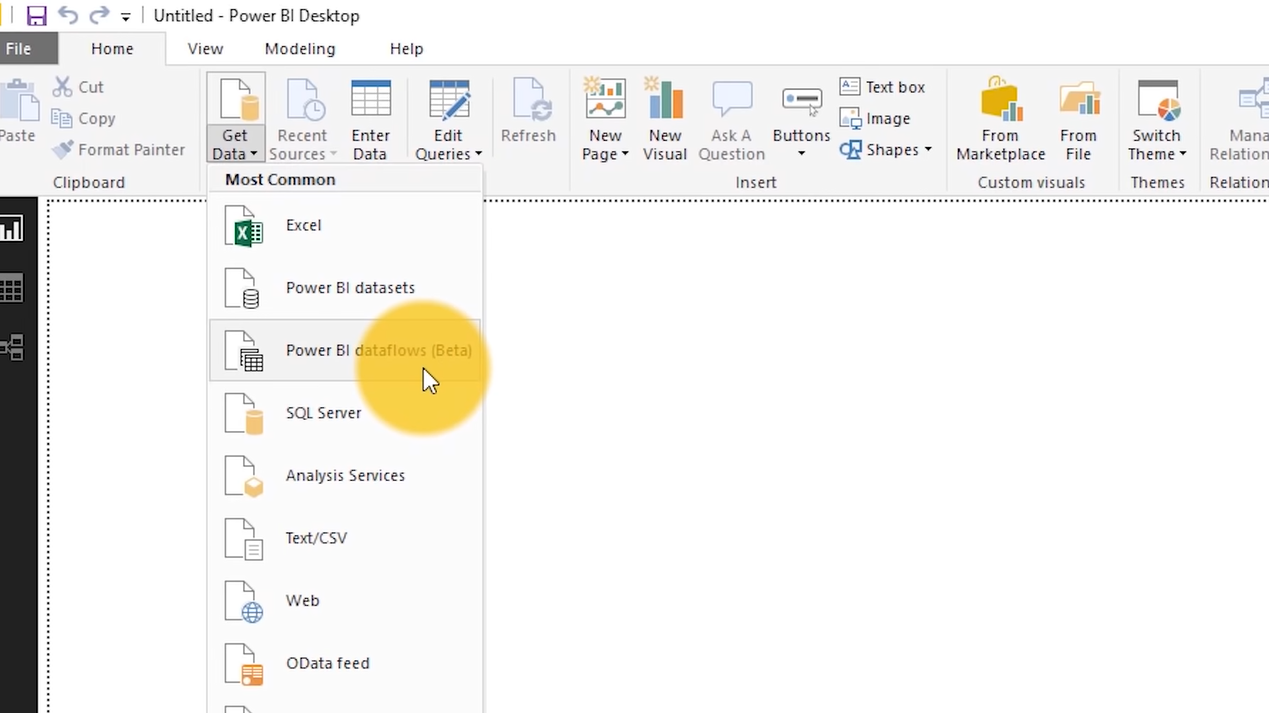1269x713 pixels.
Task: Click the Cut command
Action: (78, 87)
